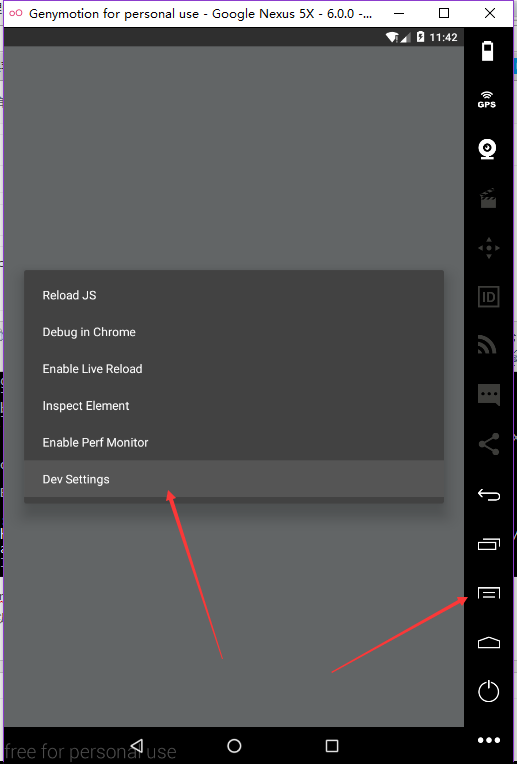Tap the Android back triangle navigation button
The width and height of the screenshot is (517, 764).
point(137,745)
